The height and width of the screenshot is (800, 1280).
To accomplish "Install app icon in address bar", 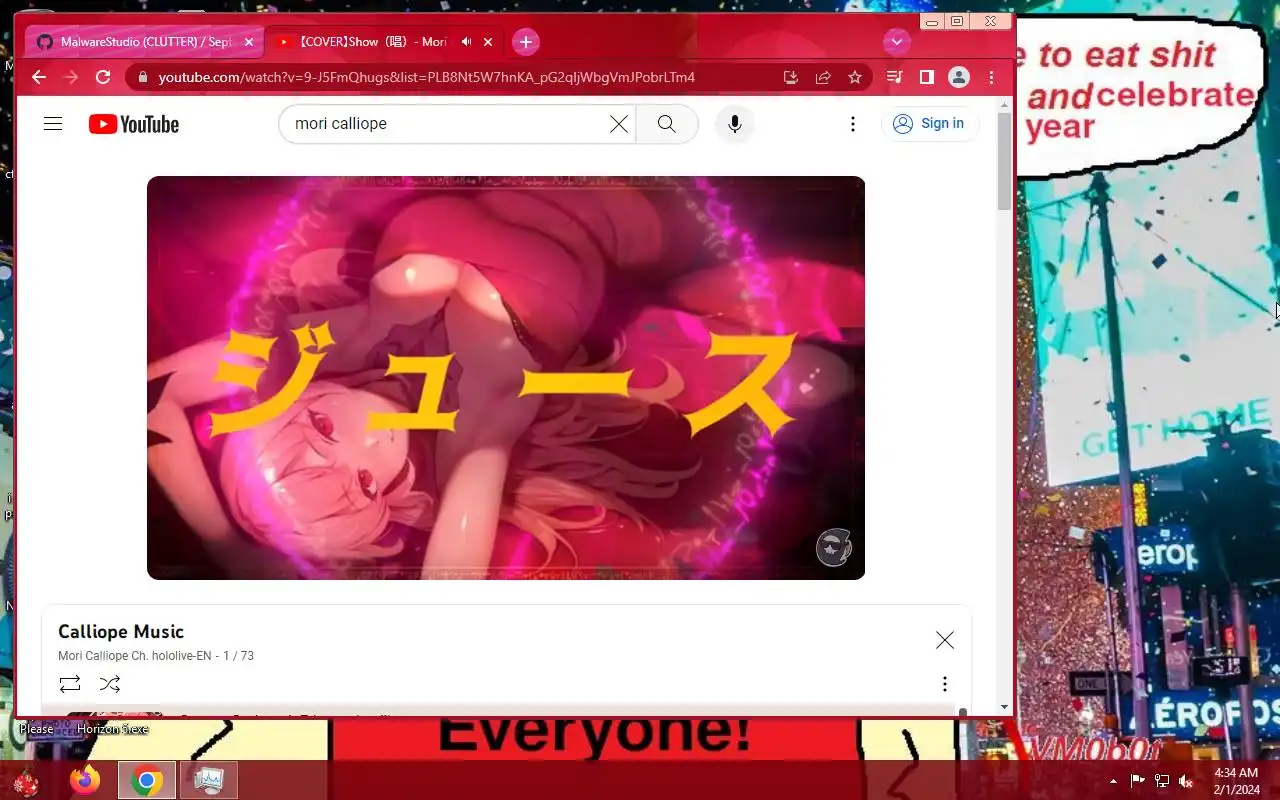I will coord(791,77).
